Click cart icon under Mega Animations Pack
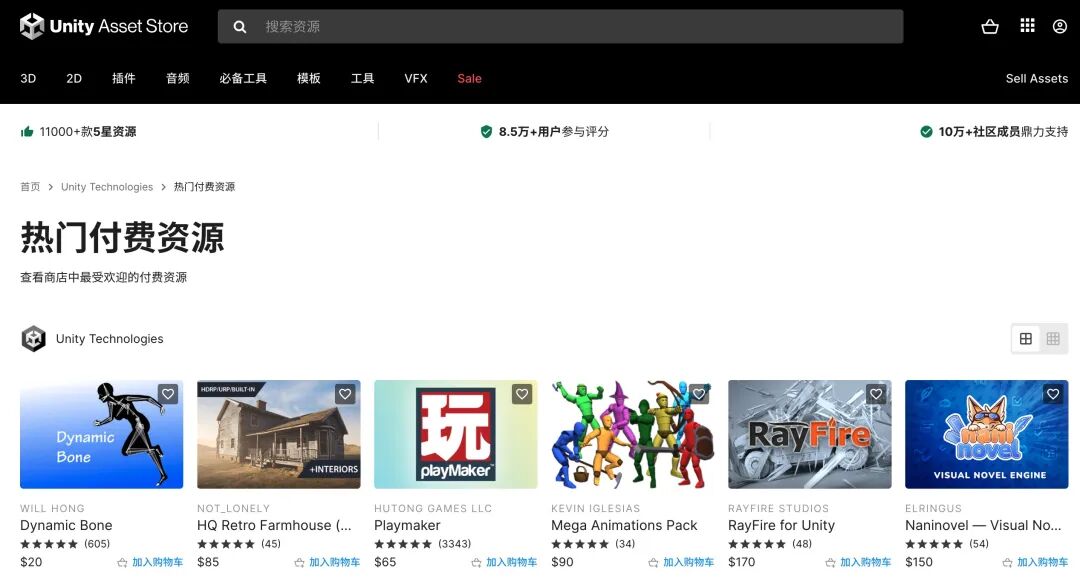 653,563
